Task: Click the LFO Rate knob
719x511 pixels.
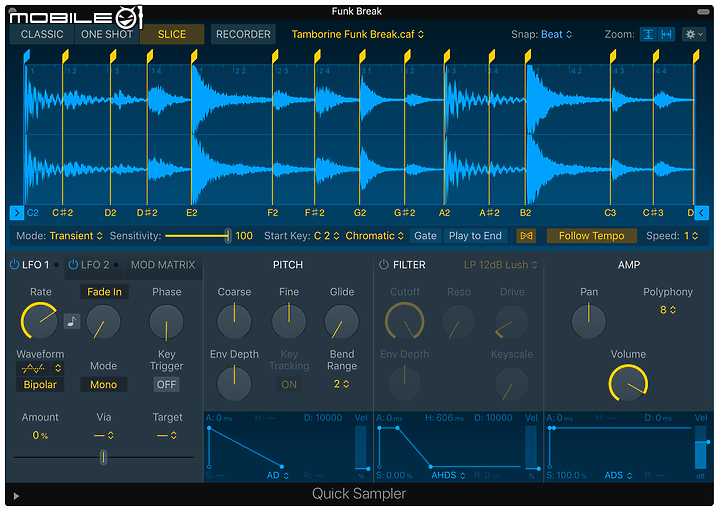Action: (40, 321)
